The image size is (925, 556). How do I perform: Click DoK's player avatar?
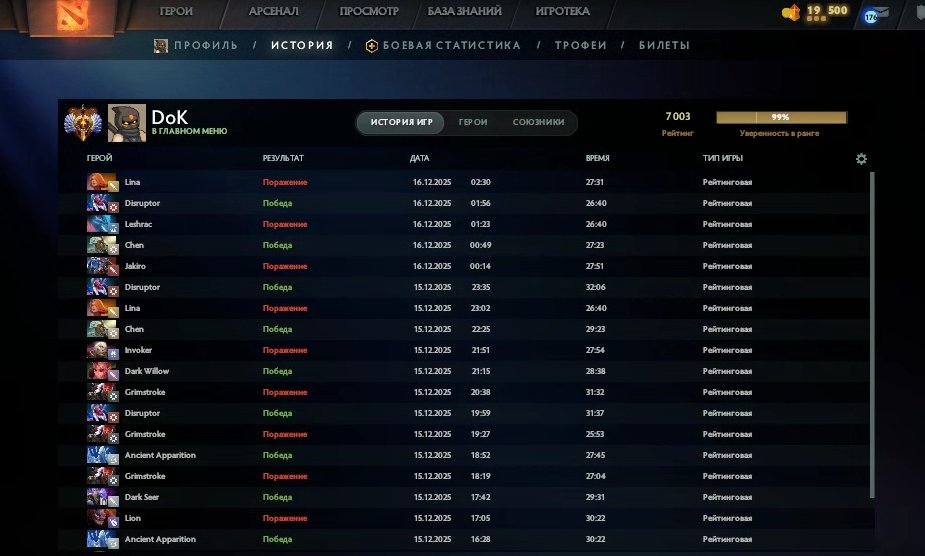127,123
